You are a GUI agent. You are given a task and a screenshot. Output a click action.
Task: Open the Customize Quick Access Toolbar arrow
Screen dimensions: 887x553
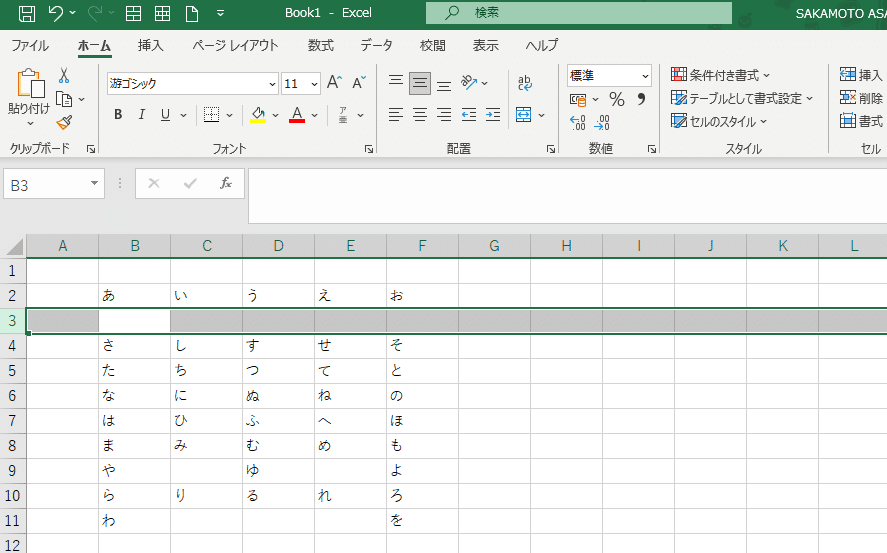click(x=221, y=13)
